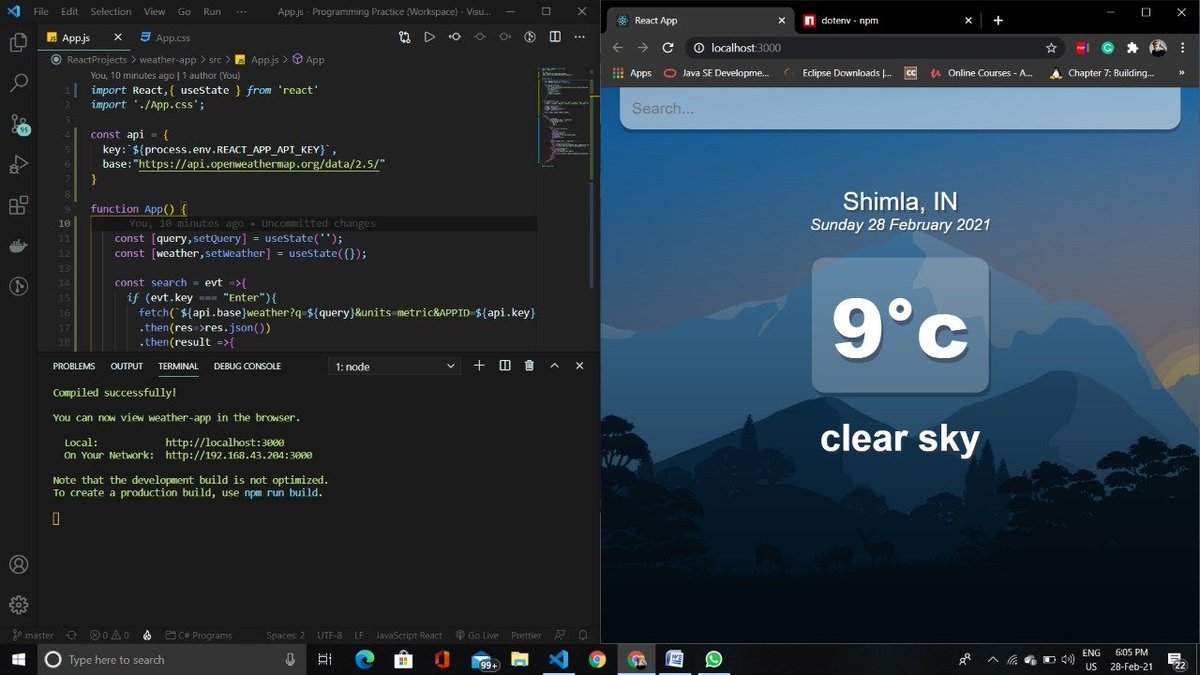The height and width of the screenshot is (675, 1200).
Task: Click the Grammarly extension icon in Chrome
Action: [1108, 47]
